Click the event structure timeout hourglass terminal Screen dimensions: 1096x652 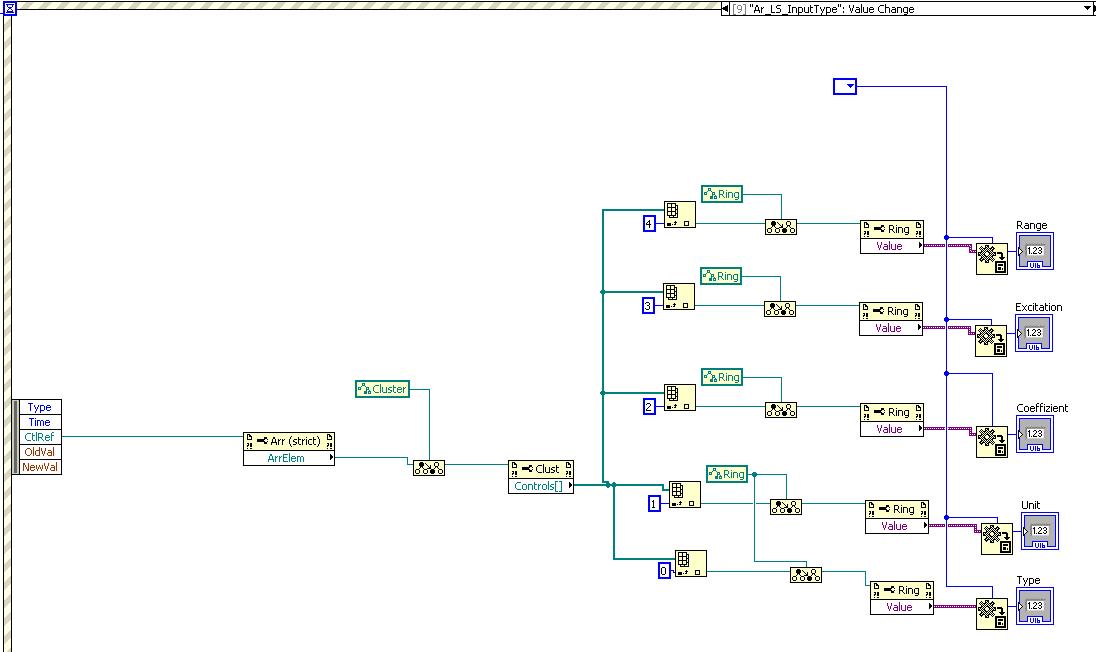10,9
